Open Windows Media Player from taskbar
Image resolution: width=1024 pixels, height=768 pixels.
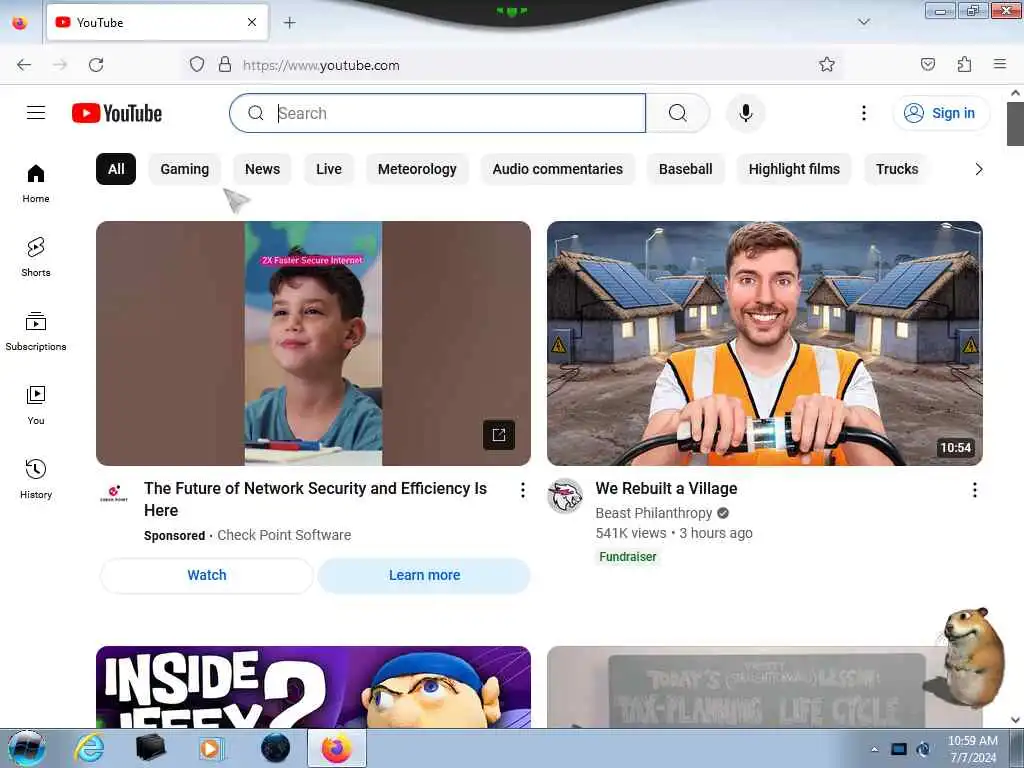(x=210, y=748)
